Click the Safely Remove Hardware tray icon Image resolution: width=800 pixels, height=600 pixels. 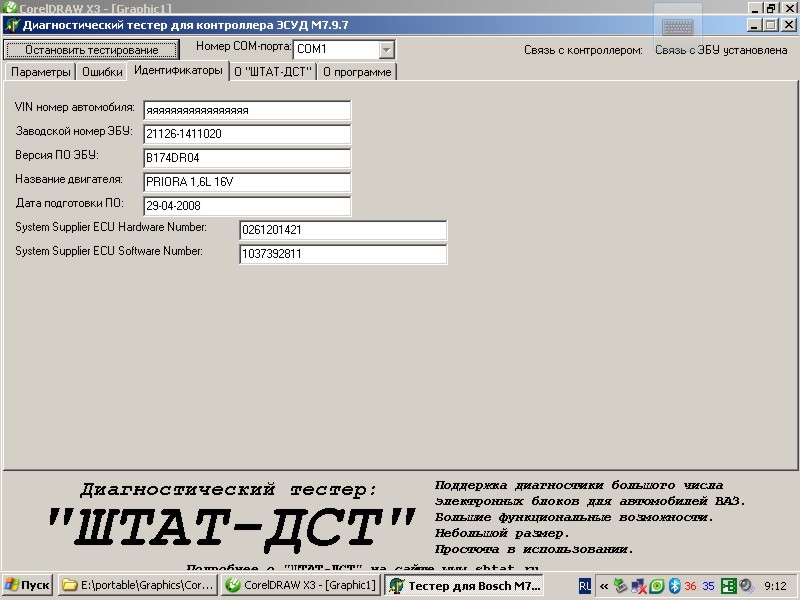pos(620,586)
